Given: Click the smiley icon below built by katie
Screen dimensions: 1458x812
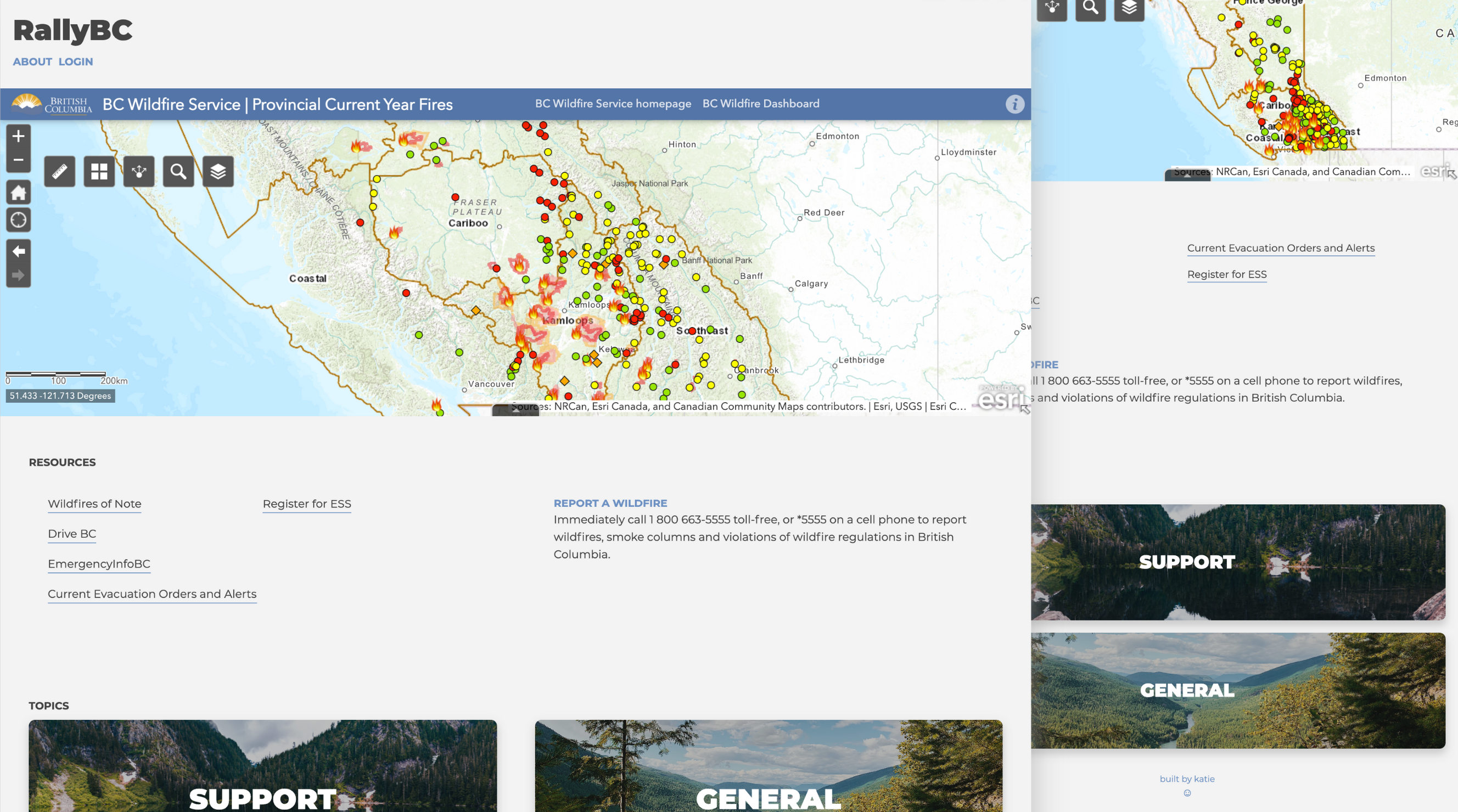Looking at the screenshot, I should pyautogui.click(x=1187, y=793).
